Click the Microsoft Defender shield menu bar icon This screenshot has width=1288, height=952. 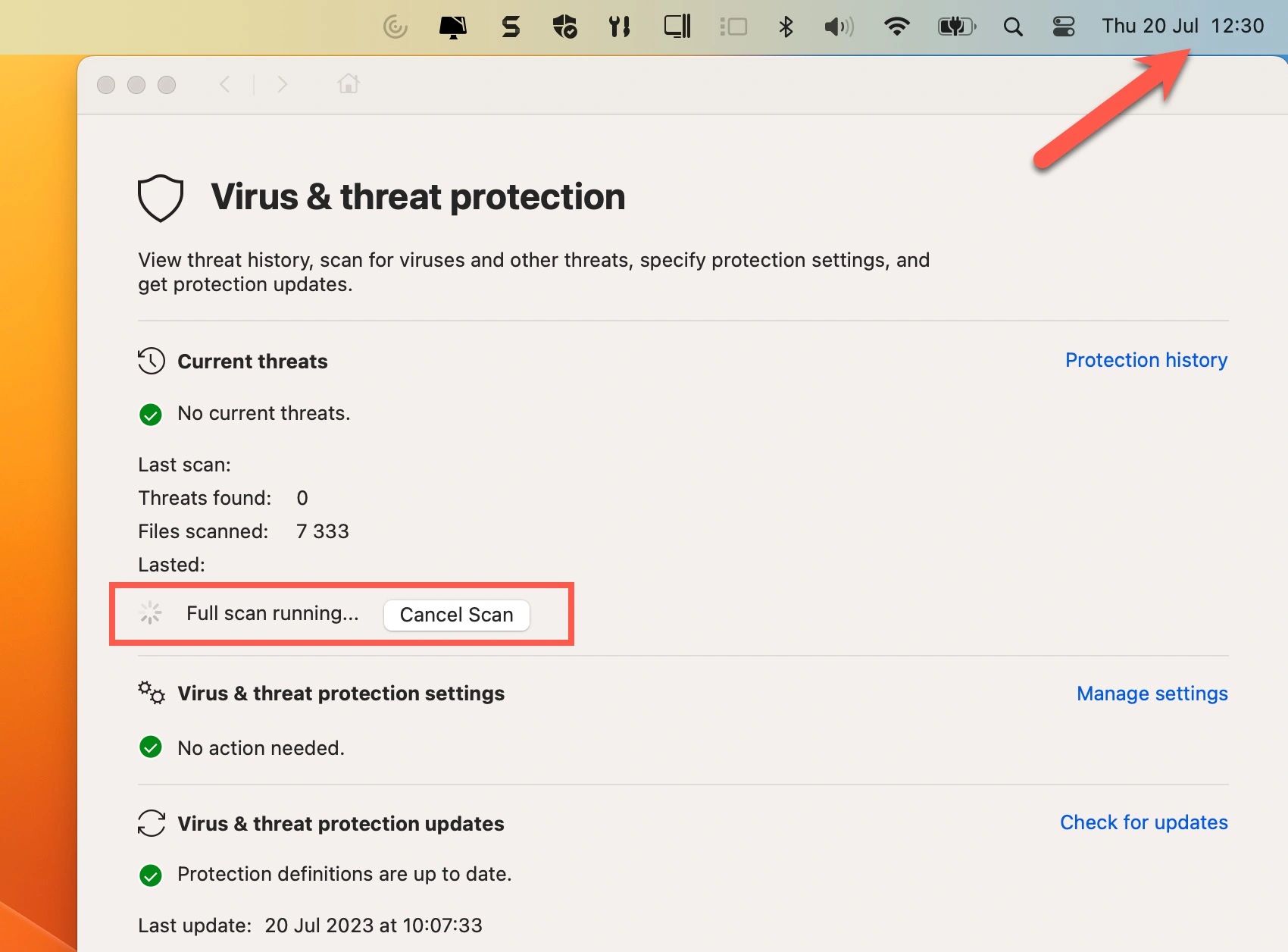point(564,27)
